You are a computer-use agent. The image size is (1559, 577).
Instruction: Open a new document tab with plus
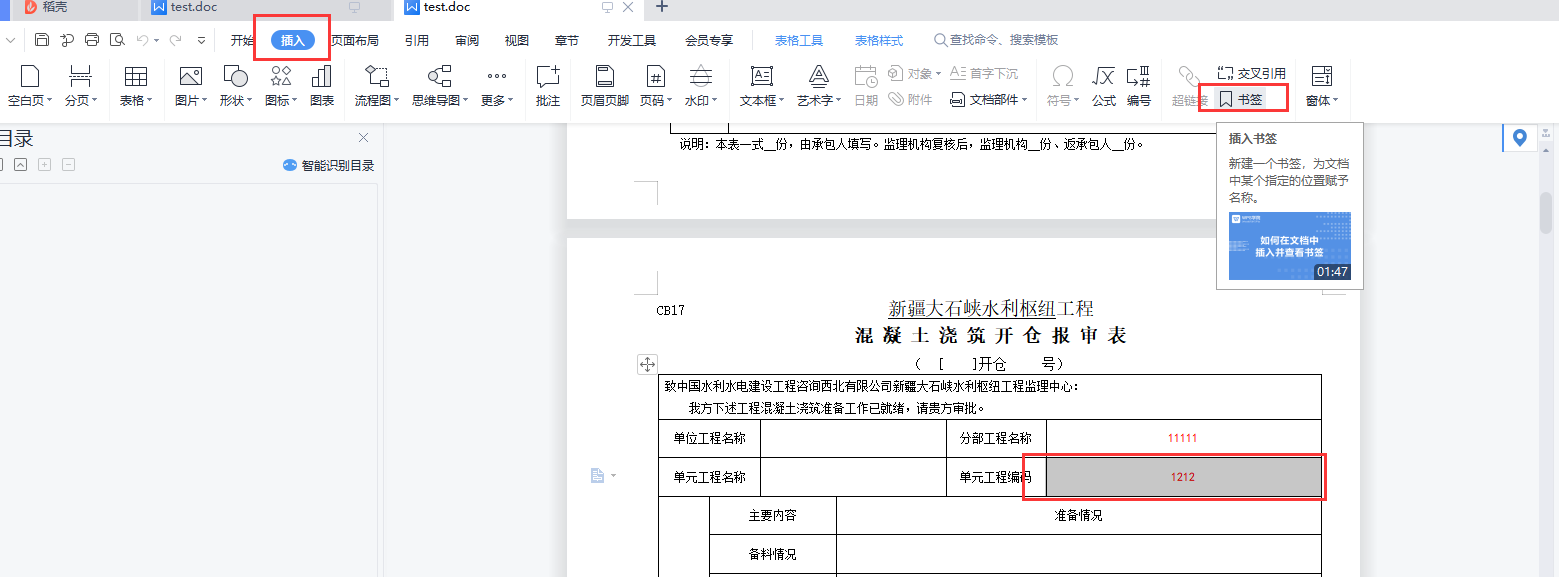(662, 7)
